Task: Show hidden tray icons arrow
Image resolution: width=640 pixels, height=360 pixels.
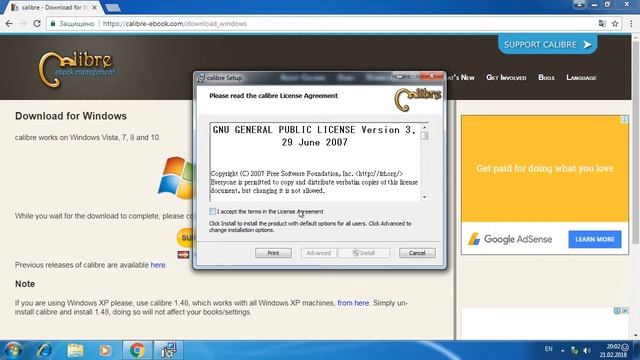Action: 562,350
